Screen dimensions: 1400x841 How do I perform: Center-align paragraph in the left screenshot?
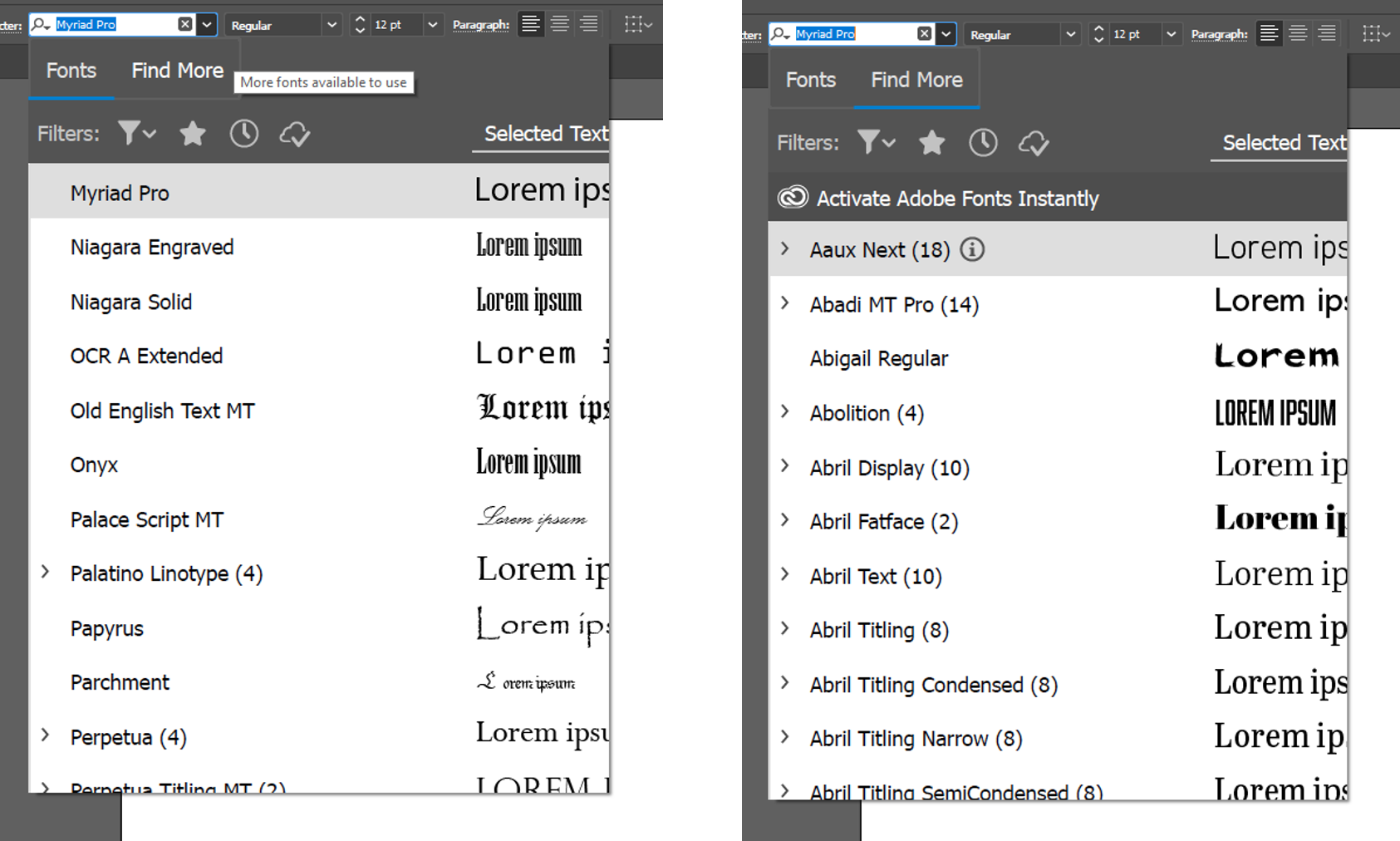(x=560, y=24)
